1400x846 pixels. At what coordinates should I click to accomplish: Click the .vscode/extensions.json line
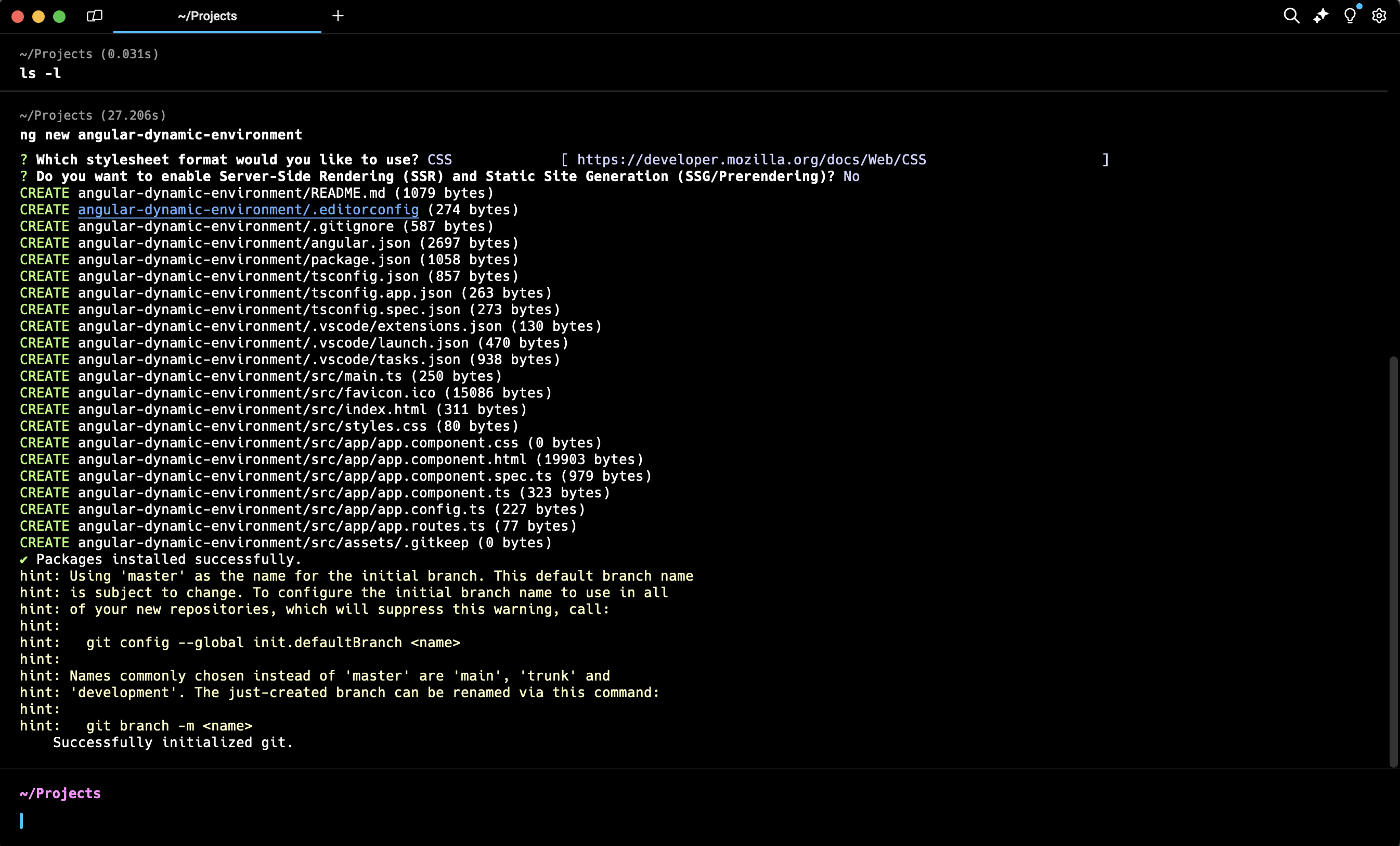pos(311,326)
